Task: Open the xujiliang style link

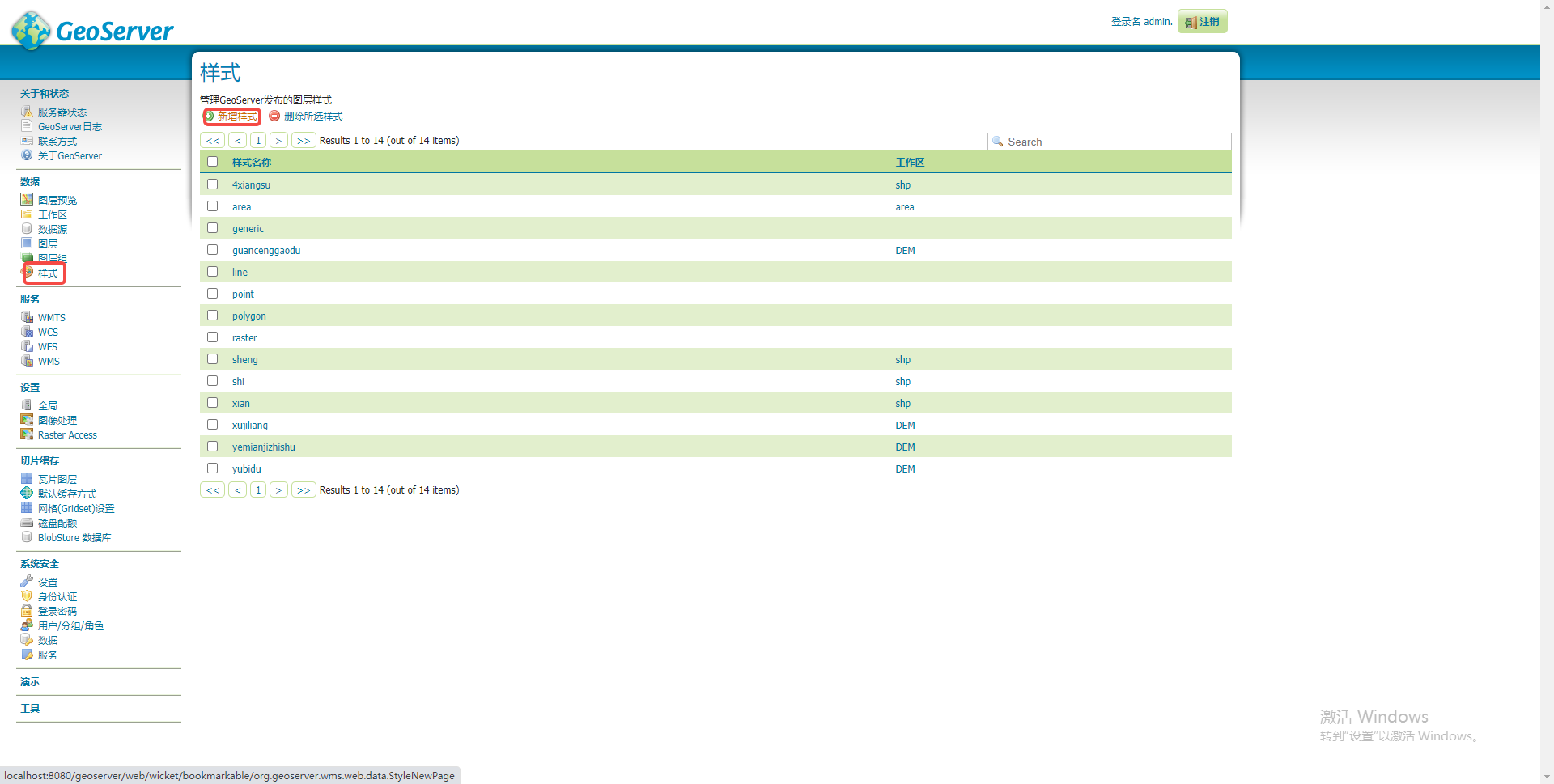Action: point(250,426)
